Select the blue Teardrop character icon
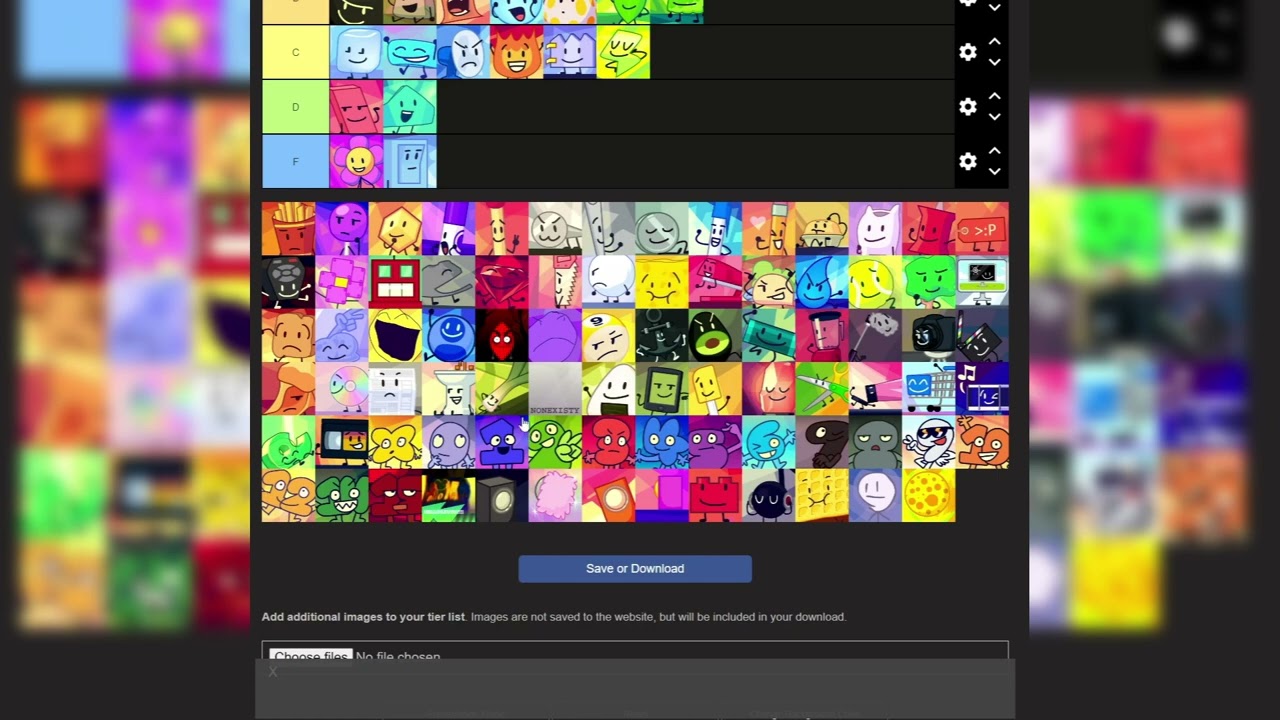The image size is (1280, 720). tap(822, 282)
